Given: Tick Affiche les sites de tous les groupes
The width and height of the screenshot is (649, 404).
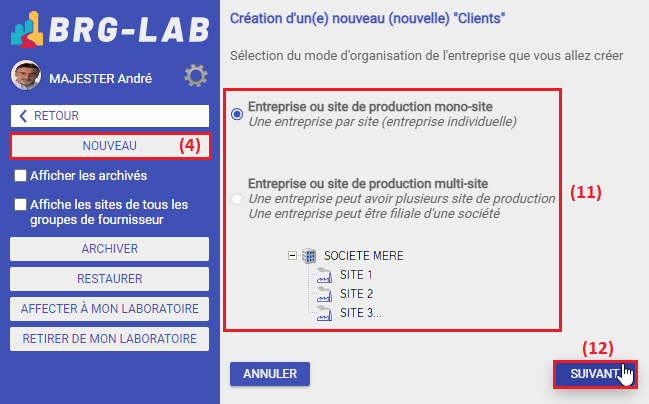Looking at the screenshot, I should [x=20, y=204].
